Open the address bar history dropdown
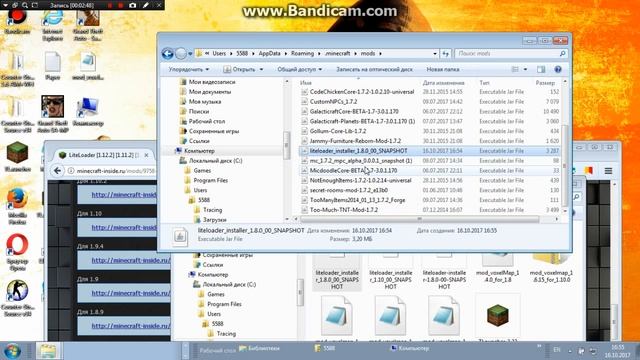This screenshot has height=360, width=640. point(435,53)
